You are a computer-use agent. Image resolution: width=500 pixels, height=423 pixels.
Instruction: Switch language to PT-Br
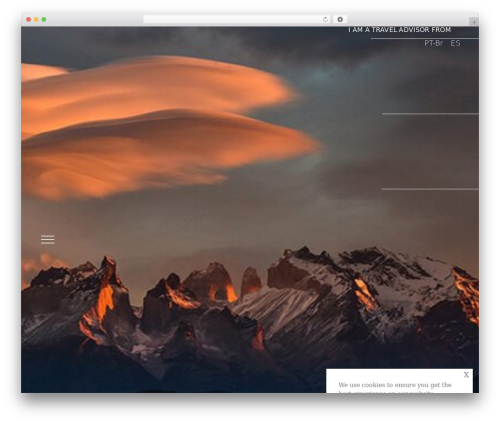click(x=433, y=43)
